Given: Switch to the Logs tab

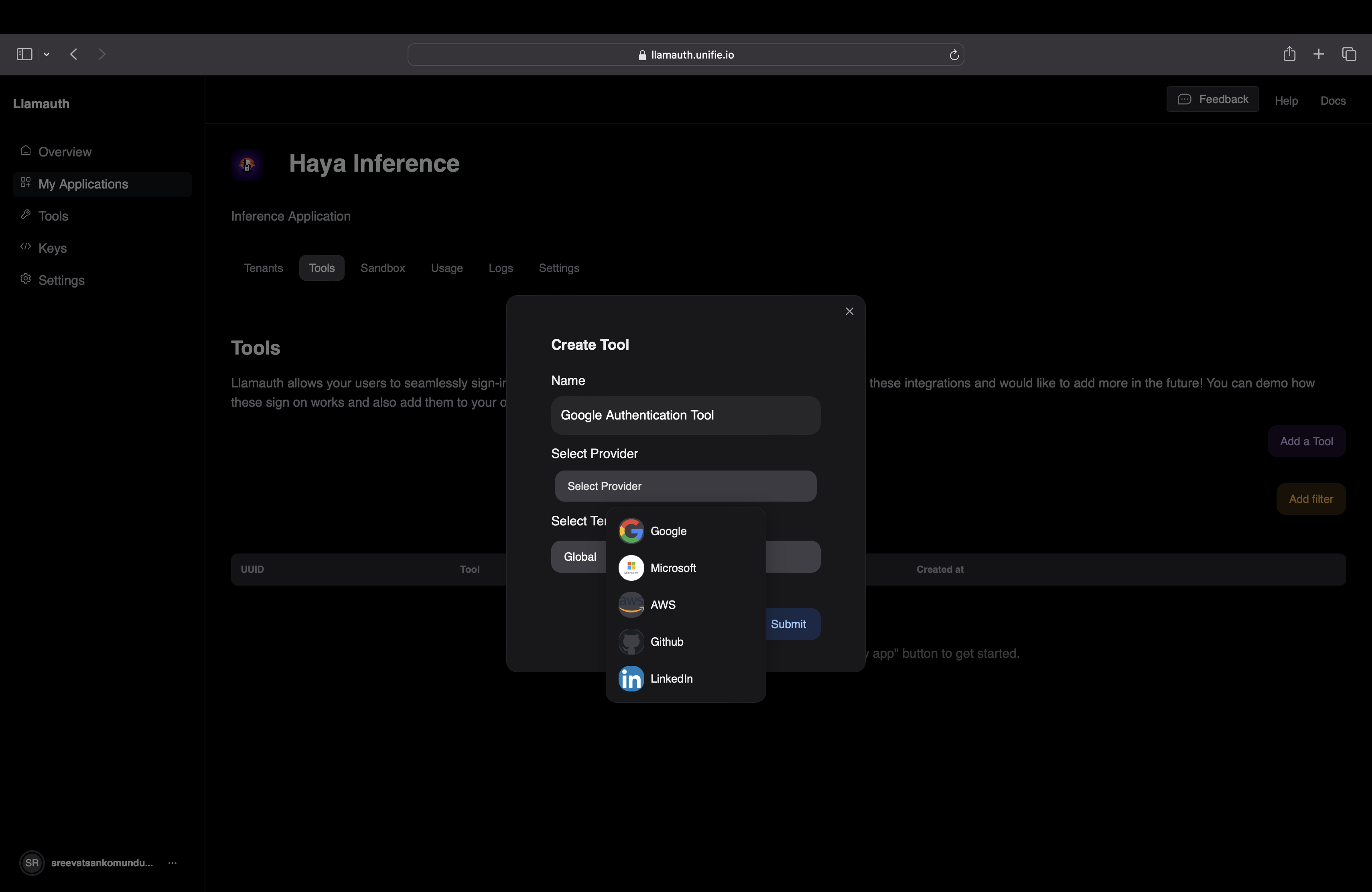Looking at the screenshot, I should (500, 268).
